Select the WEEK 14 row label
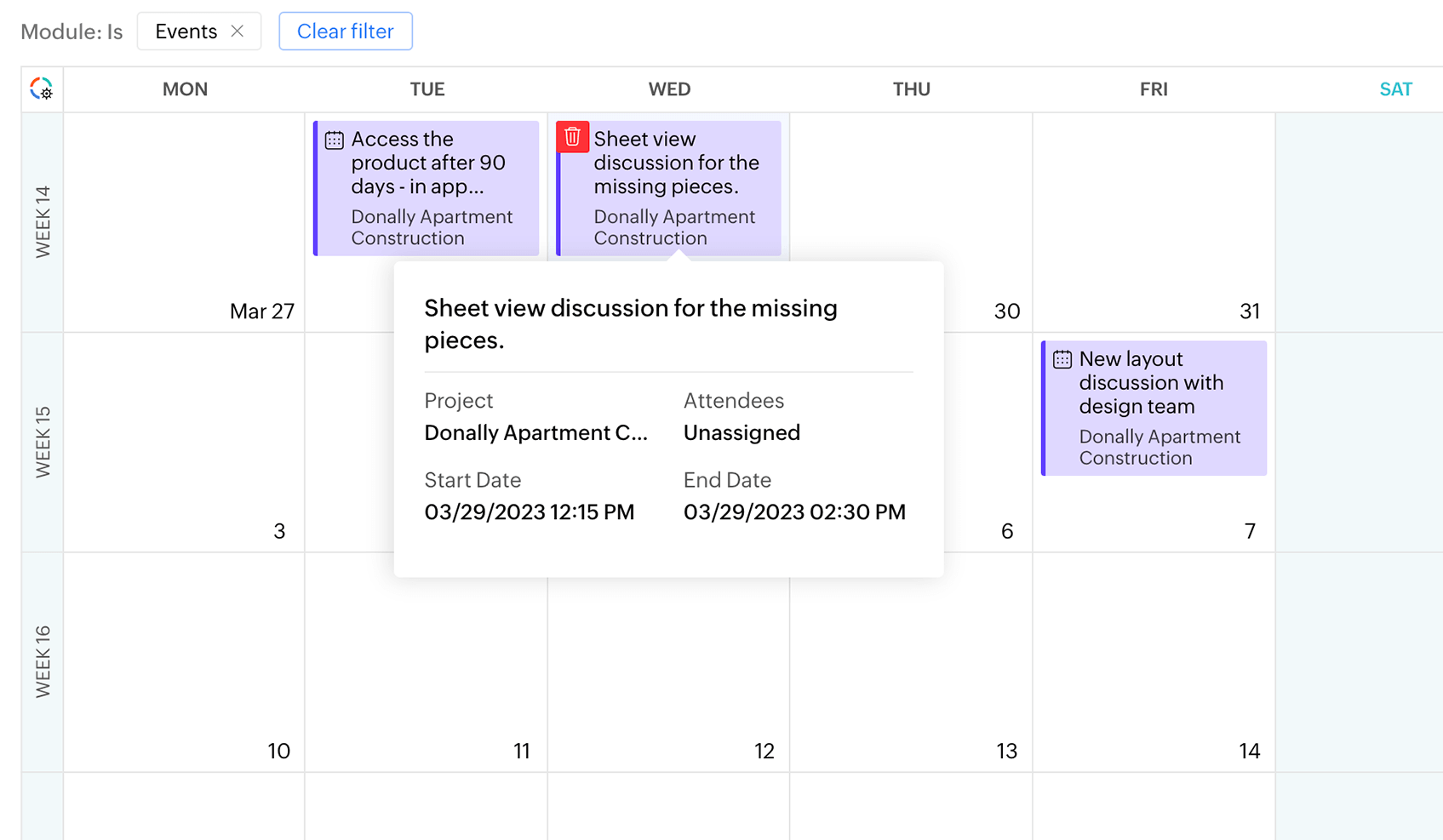This screenshot has height=840, width=1443. pyautogui.click(x=43, y=221)
